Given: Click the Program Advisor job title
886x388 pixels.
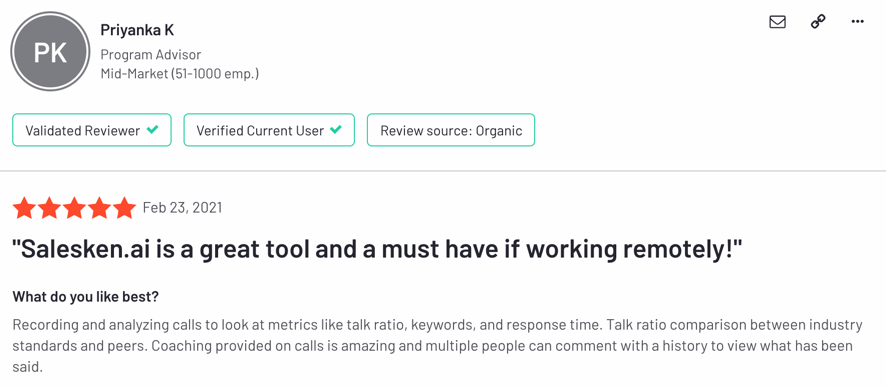Looking at the screenshot, I should pyautogui.click(x=151, y=55).
